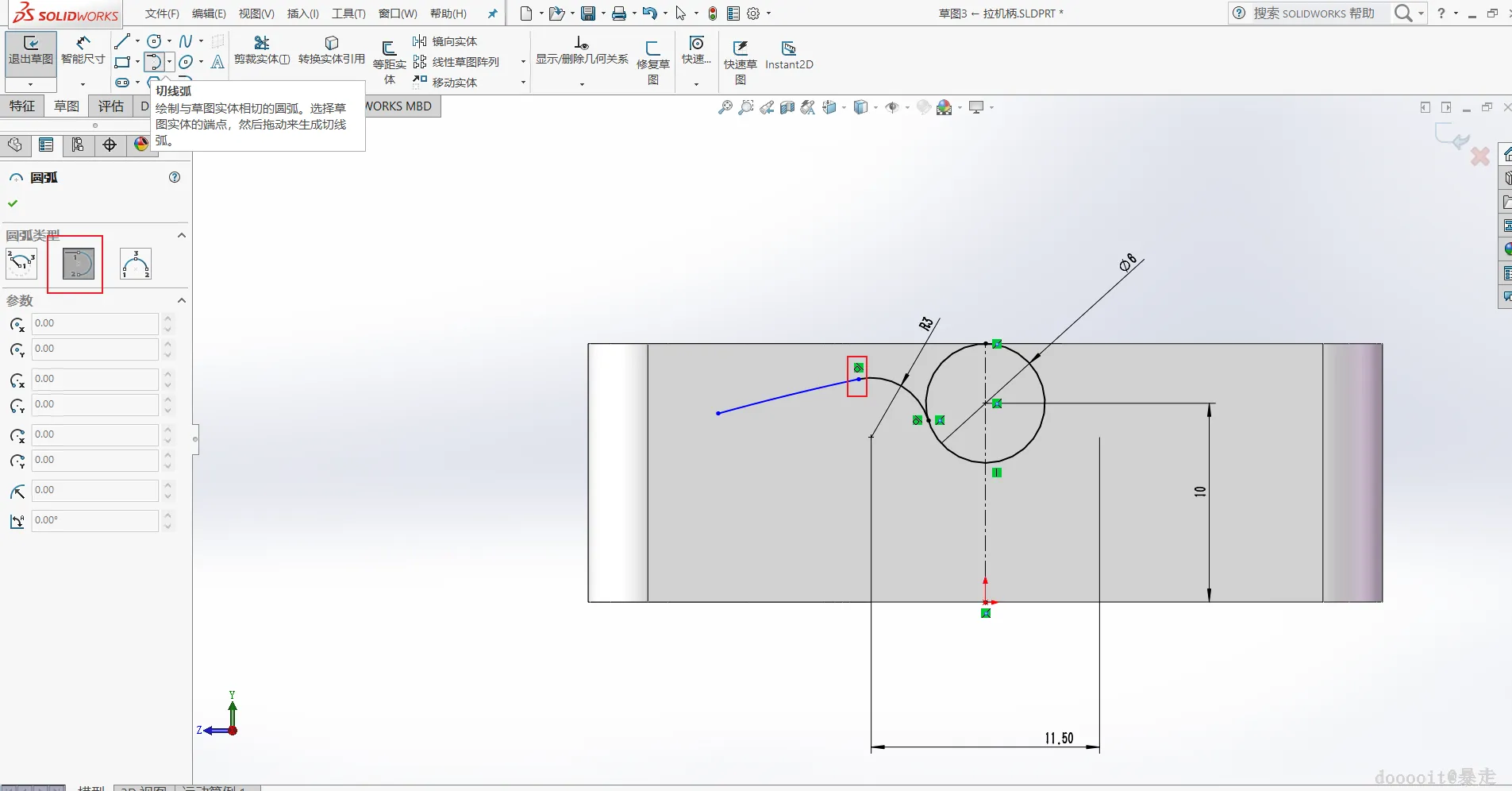Choose the 镜向实体 mirror entities tool
The width and height of the screenshot is (1512, 791).
[x=445, y=41]
